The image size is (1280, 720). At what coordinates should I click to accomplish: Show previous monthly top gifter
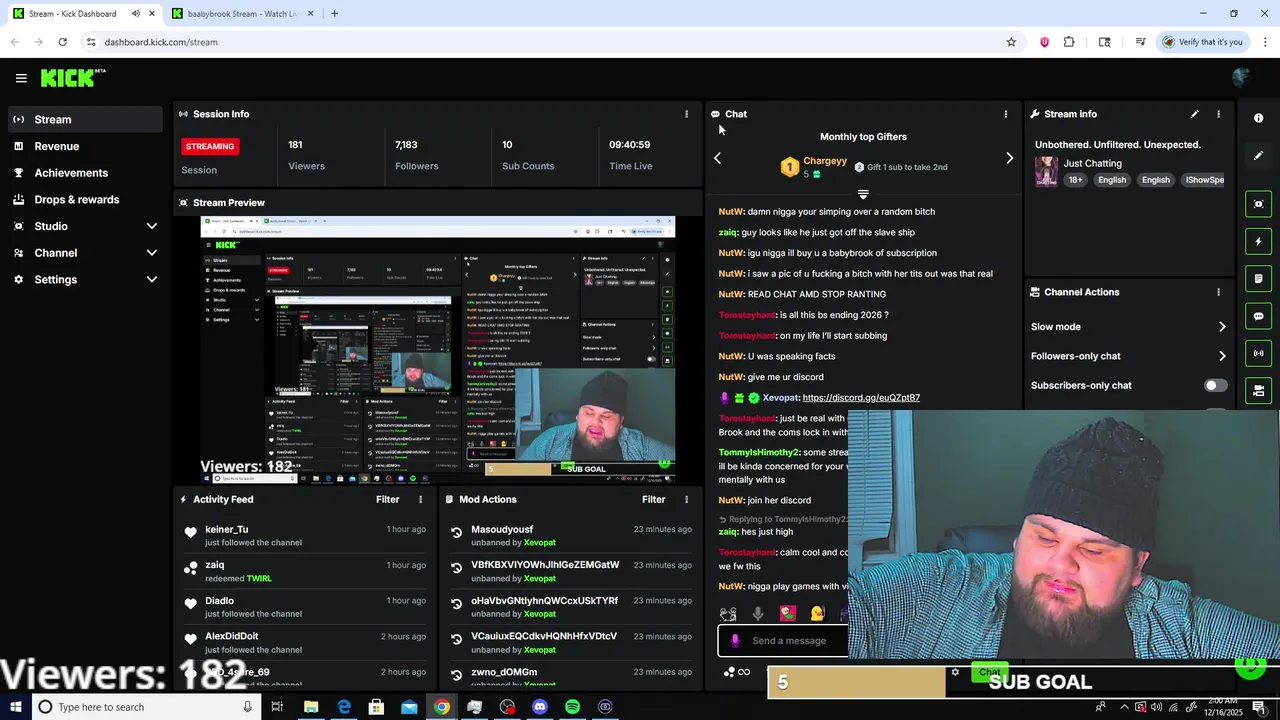pyautogui.click(x=717, y=158)
